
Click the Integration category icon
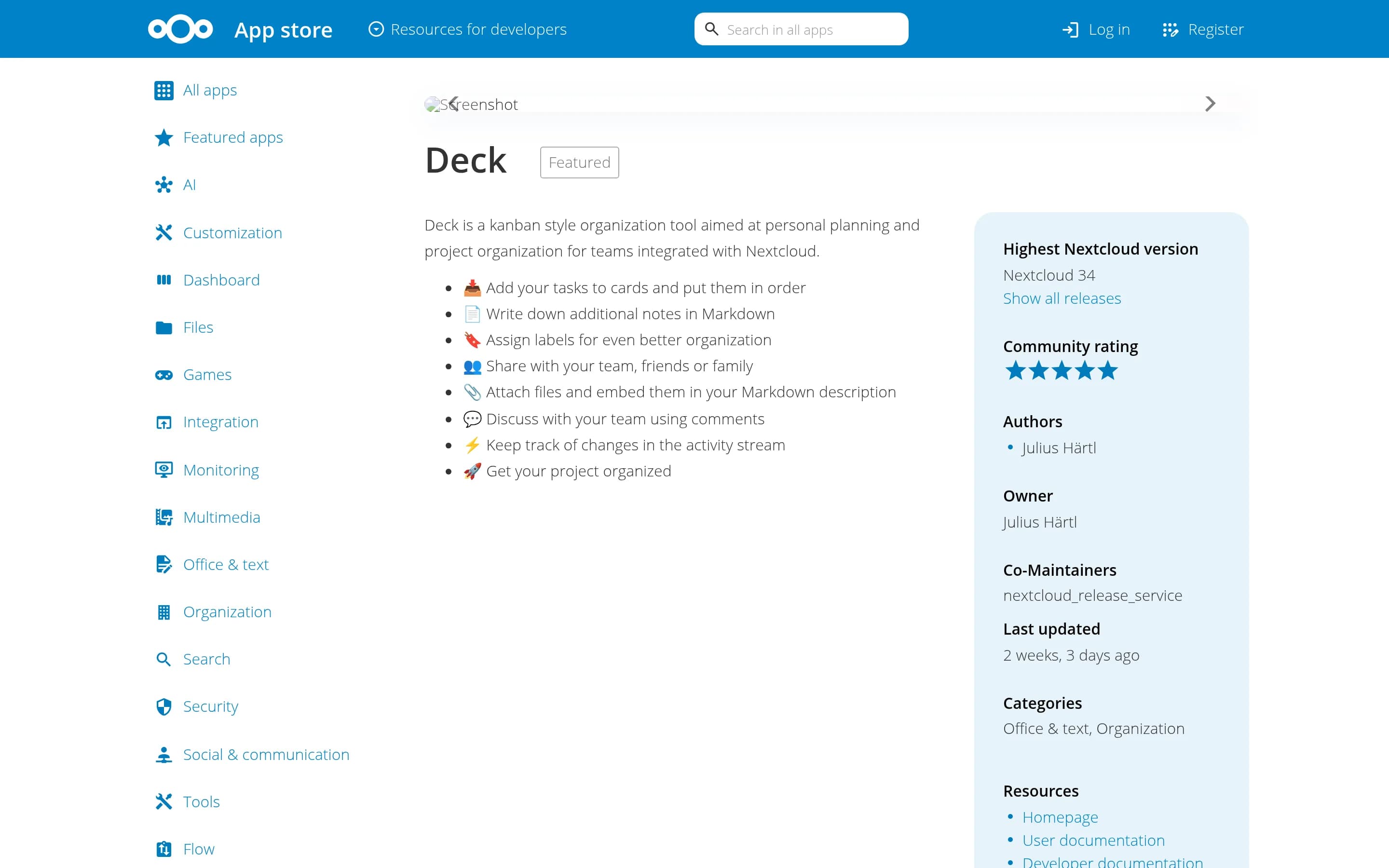163,422
